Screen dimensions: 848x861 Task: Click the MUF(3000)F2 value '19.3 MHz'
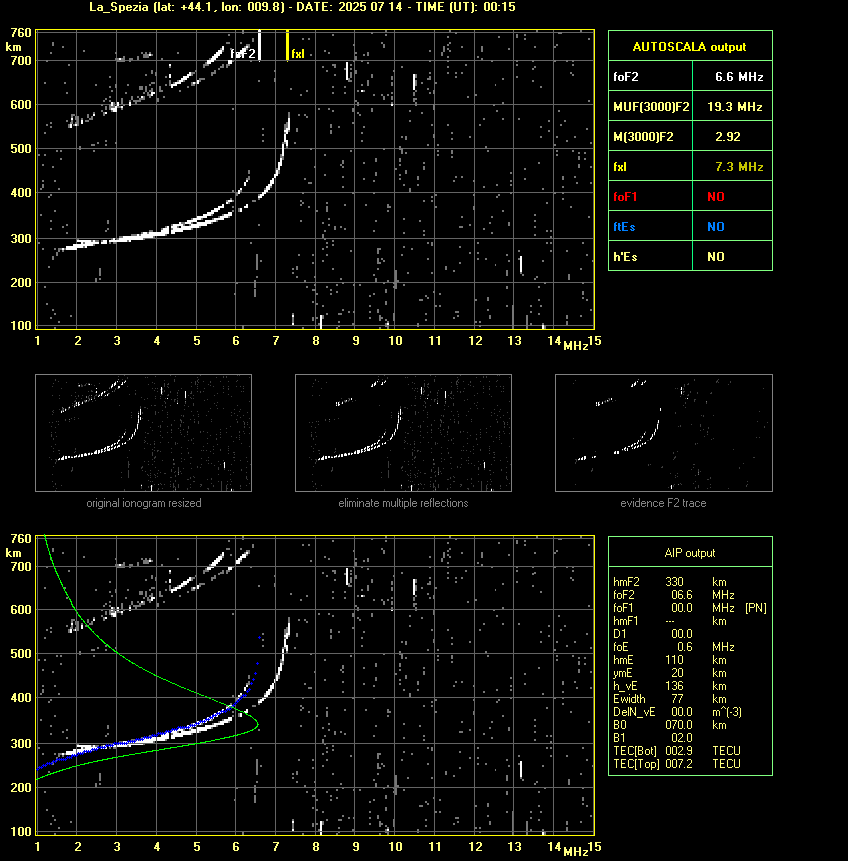coord(735,107)
